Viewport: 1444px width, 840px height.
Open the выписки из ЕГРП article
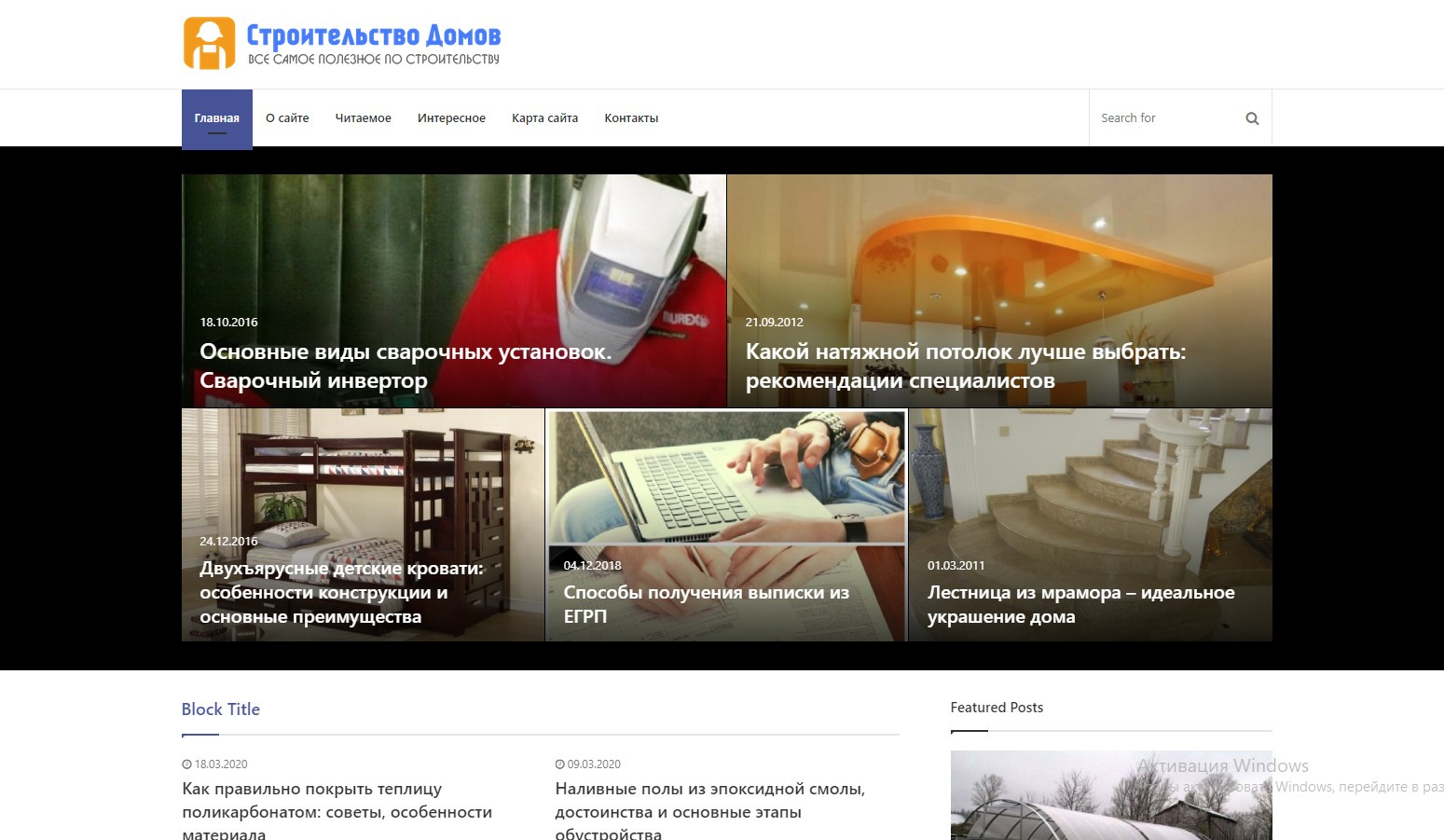707,604
